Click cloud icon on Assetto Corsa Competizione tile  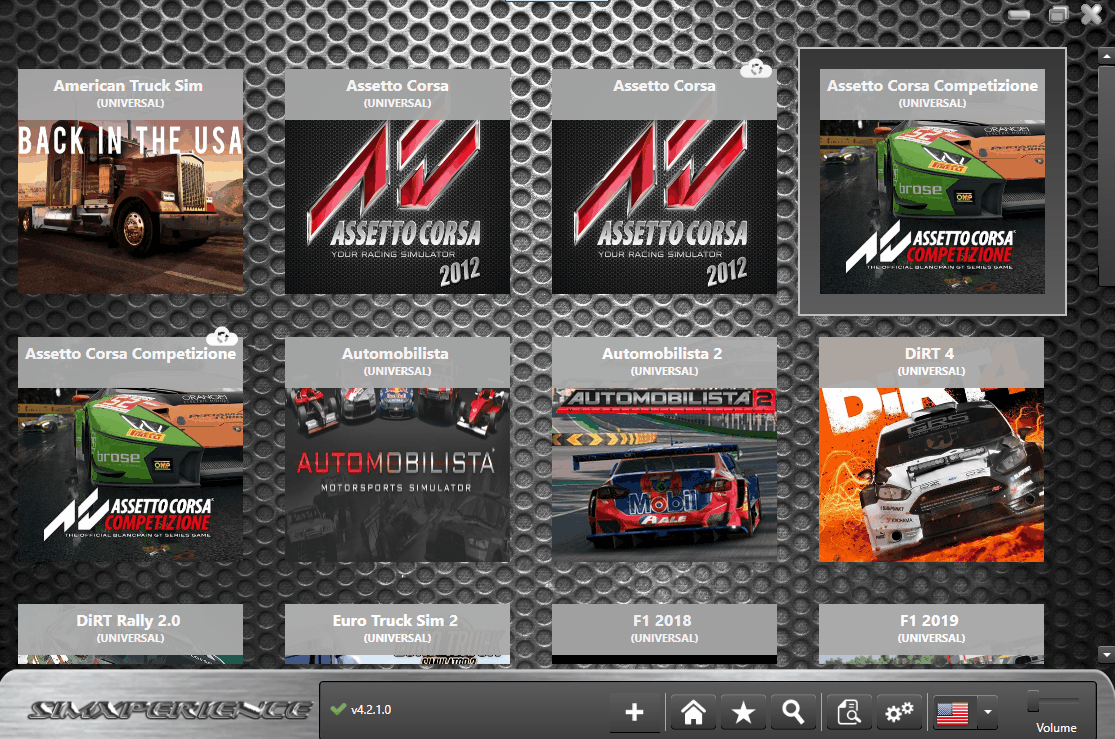coord(221,337)
